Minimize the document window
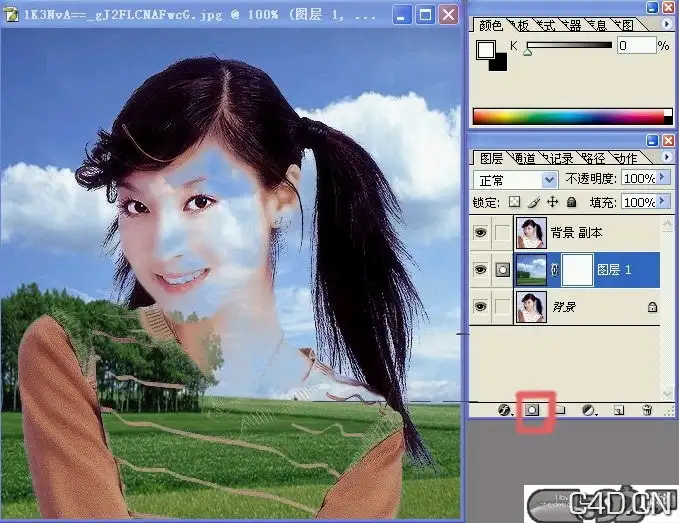This screenshot has height=523, width=679. 401,15
